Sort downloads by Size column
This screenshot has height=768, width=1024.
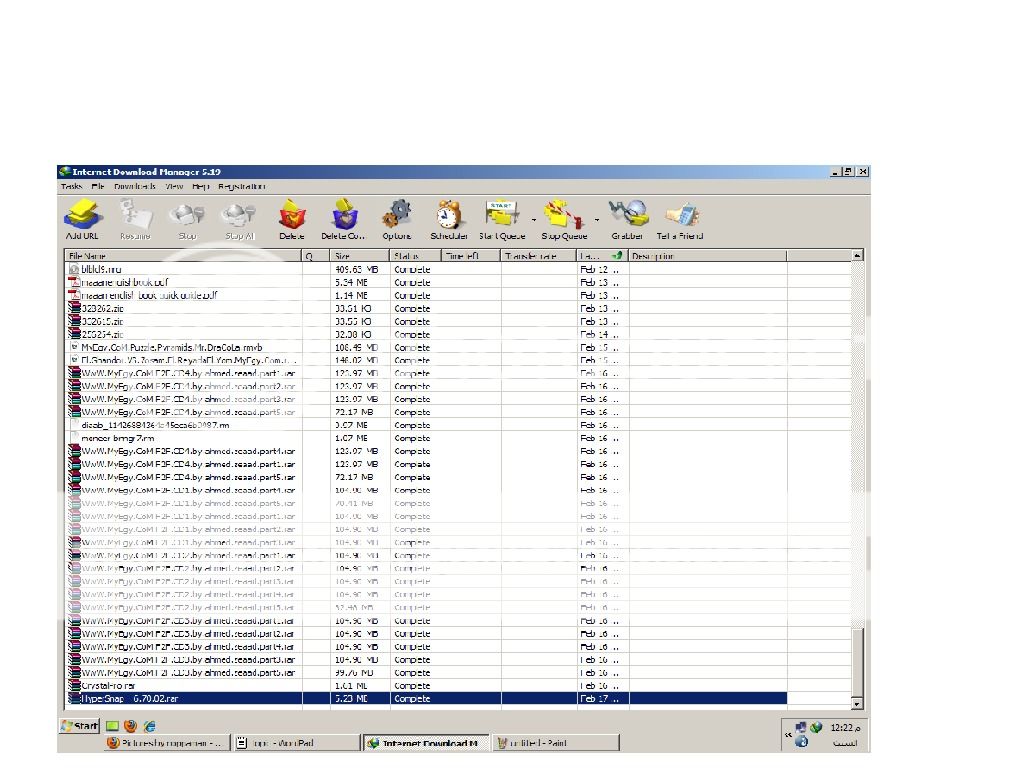click(x=360, y=256)
